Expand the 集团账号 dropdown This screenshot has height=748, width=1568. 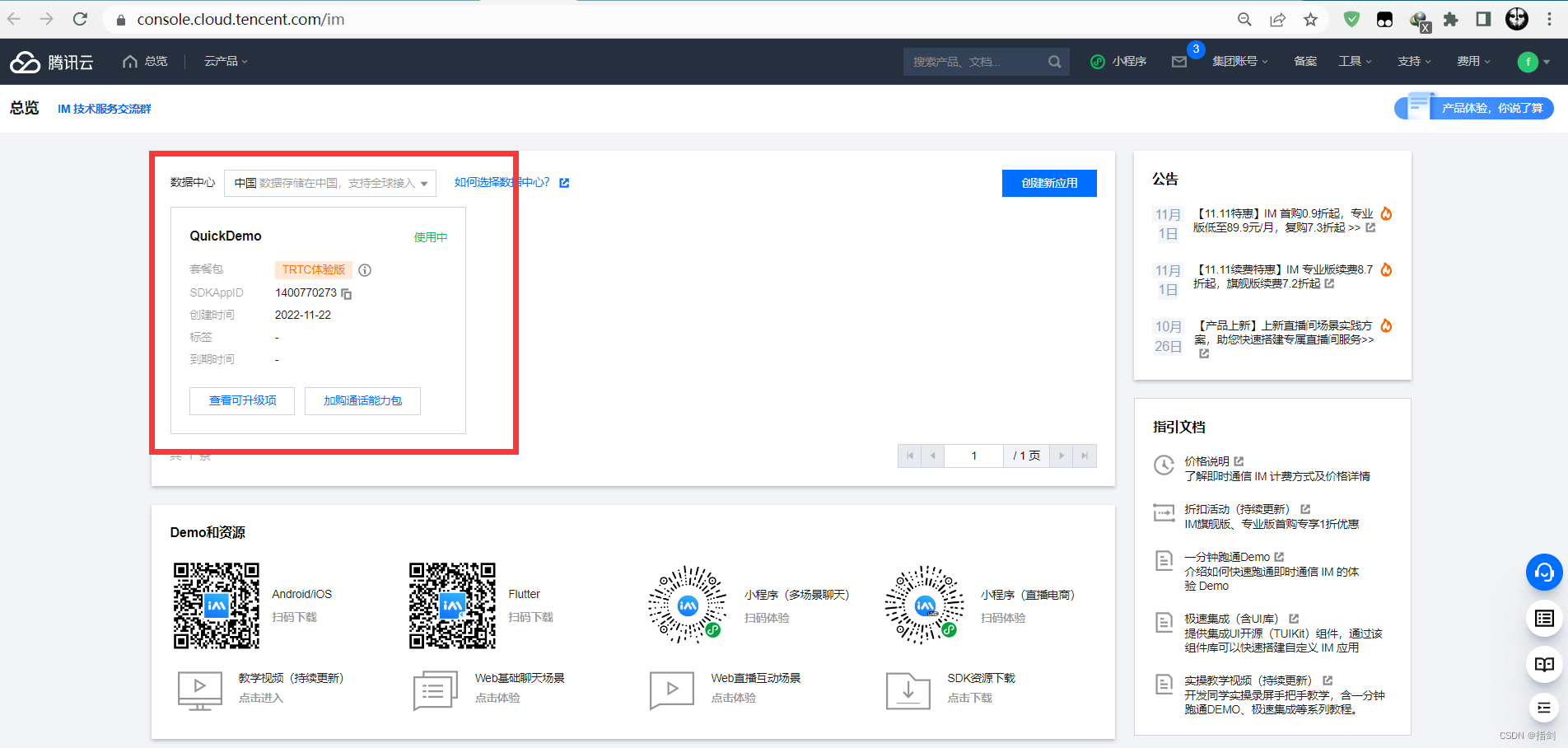click(x=1239, y=62)
